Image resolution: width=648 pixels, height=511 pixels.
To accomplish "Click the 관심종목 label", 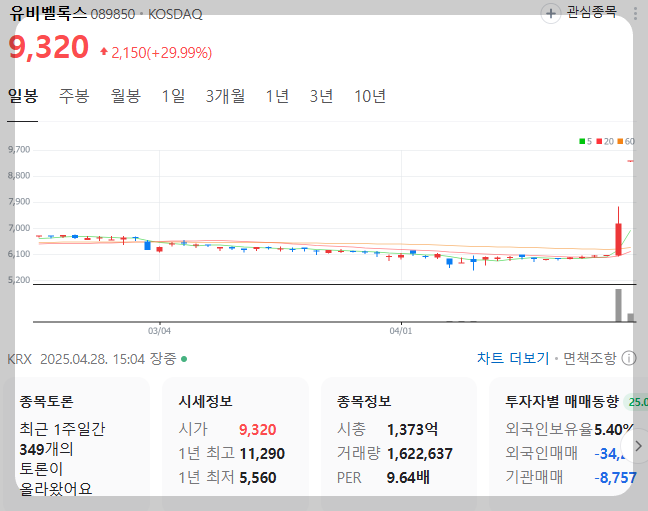I will [x=592, y=12].
